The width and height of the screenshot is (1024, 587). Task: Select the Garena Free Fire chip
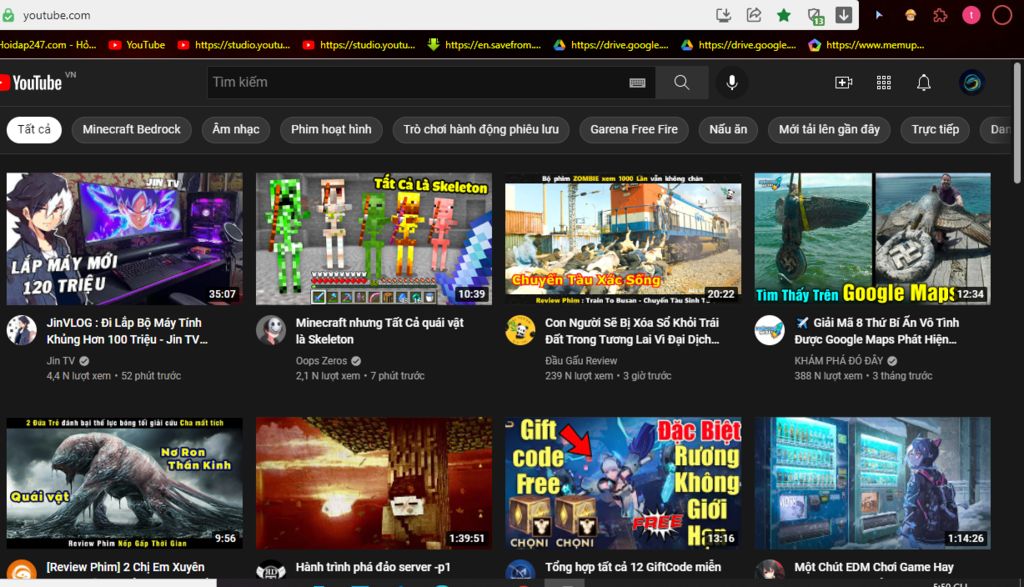click(x=634, y=129)
